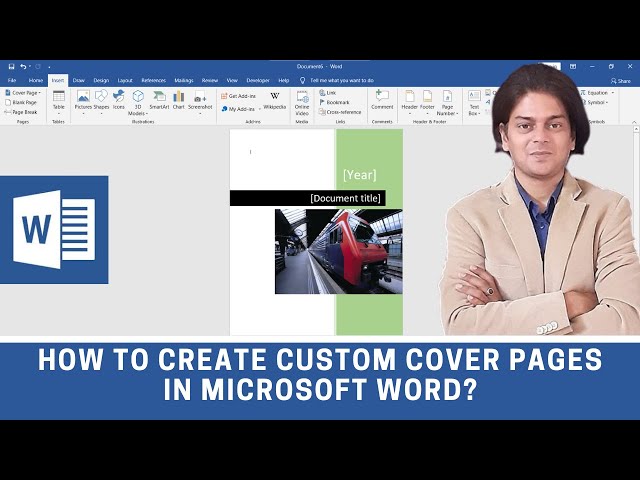Open the Symbol dropdown
Image resolution: width=640 pixels, height=480 pixels.
[596, 102]
